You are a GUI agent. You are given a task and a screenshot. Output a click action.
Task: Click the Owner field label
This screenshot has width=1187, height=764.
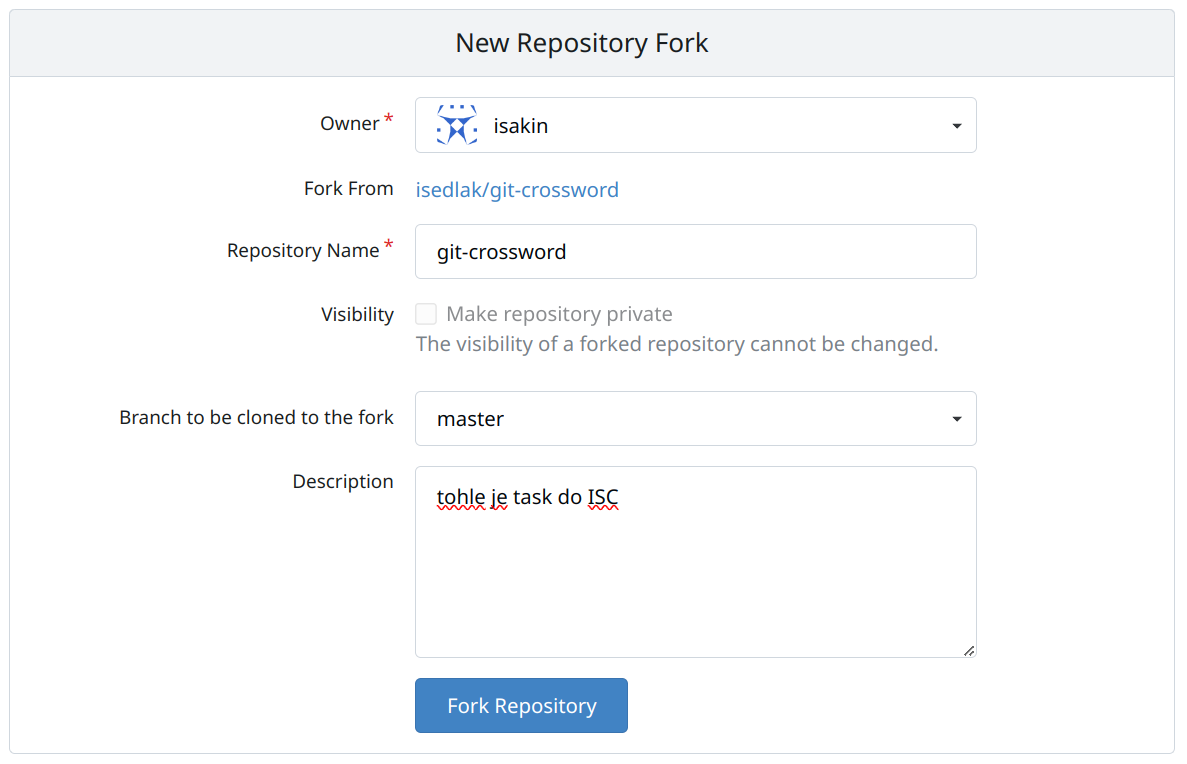point(349,123)
